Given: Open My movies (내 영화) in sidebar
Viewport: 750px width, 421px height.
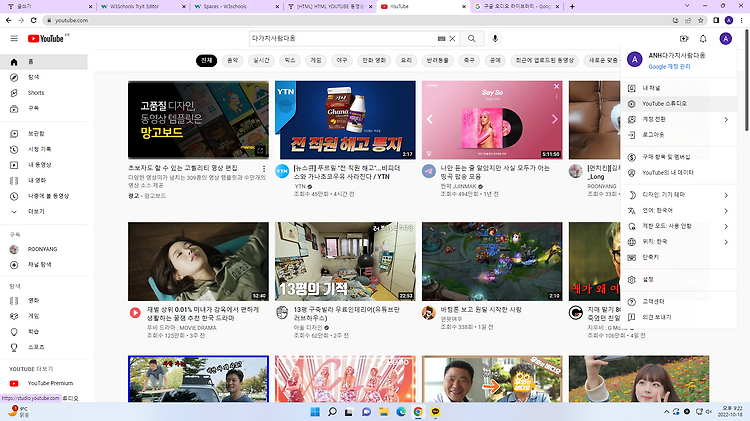Looking at the screenshot, I should (x=44, y=180).
